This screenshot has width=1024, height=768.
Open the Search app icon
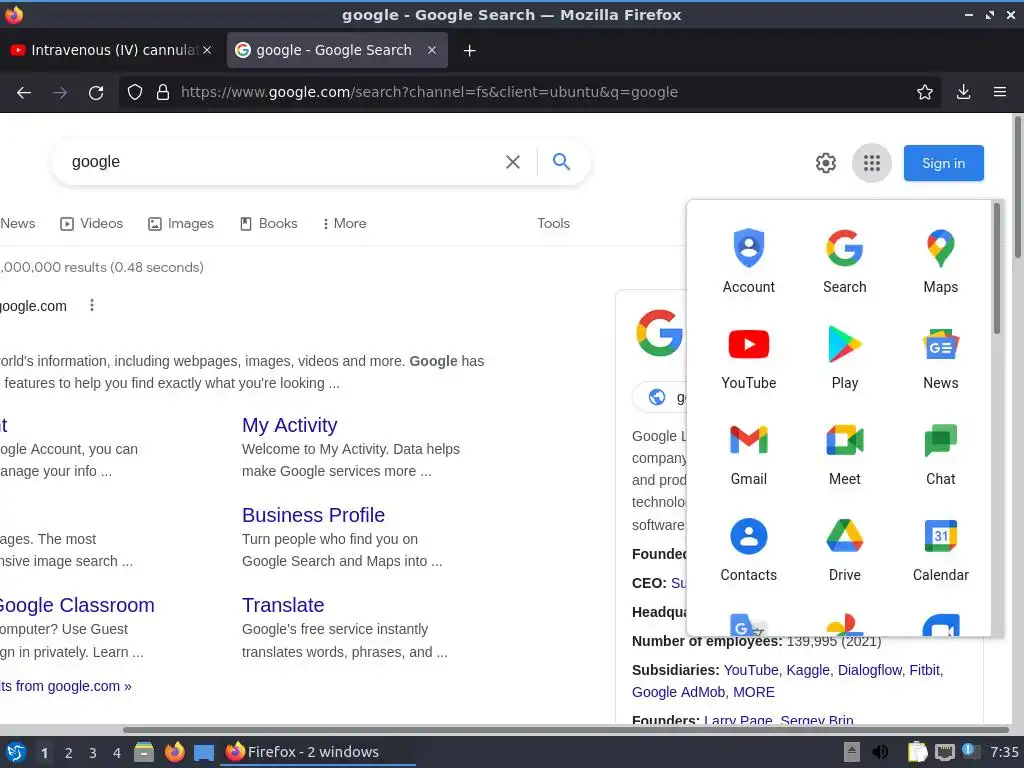click(x=844, y=261)
